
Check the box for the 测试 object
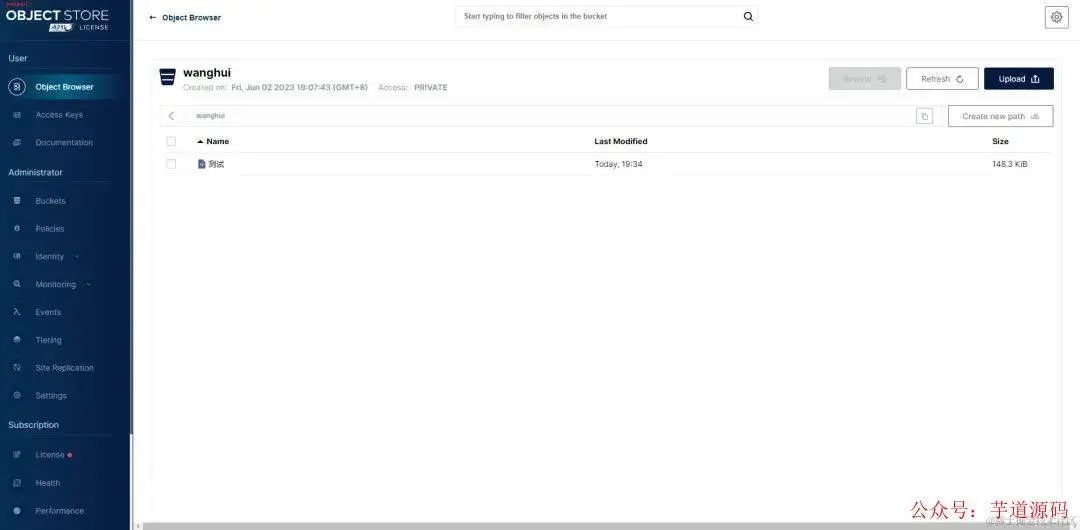171,164
